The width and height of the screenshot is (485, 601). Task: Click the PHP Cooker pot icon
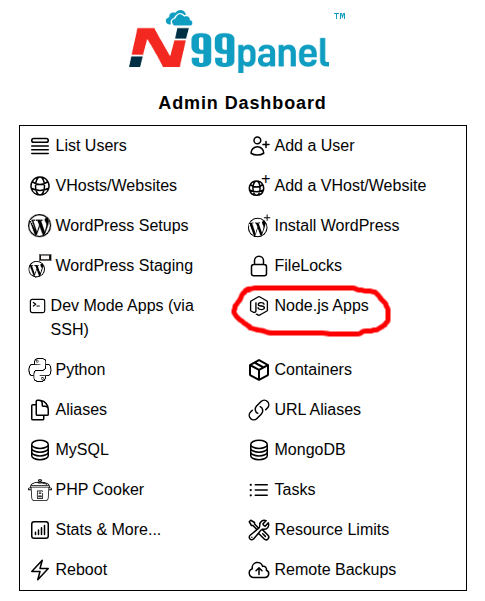39,490
